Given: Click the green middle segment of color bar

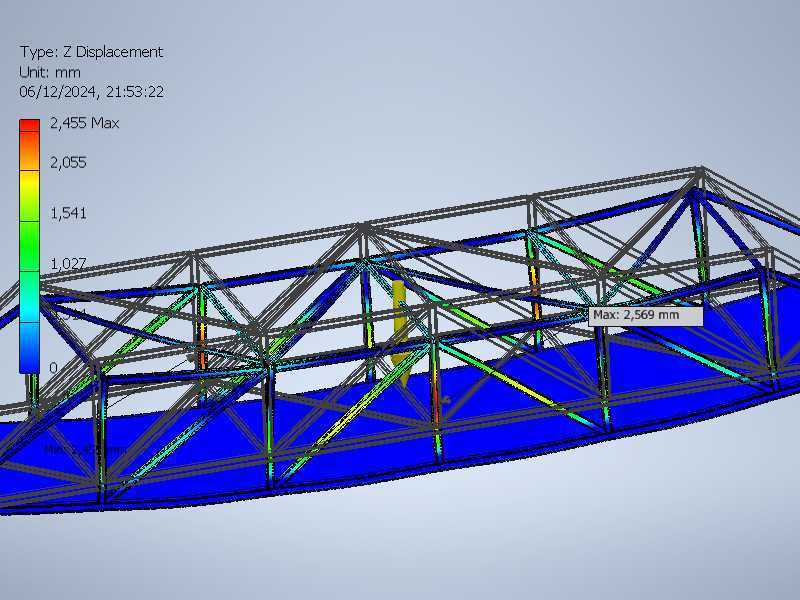Looking at the screenshot, I should (29, 246).
